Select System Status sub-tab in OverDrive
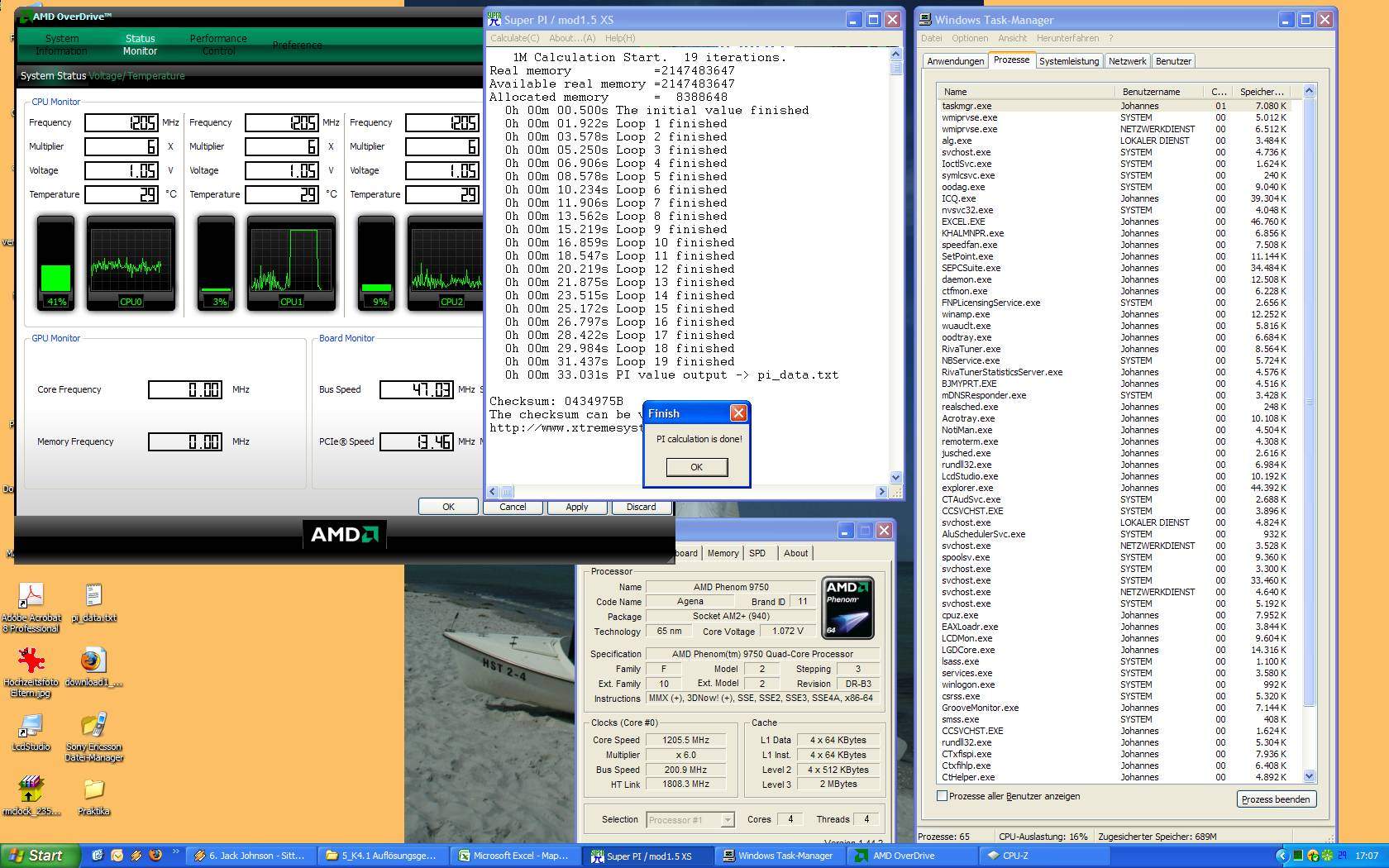The image size is (1389, 868). tap(53, 75)
